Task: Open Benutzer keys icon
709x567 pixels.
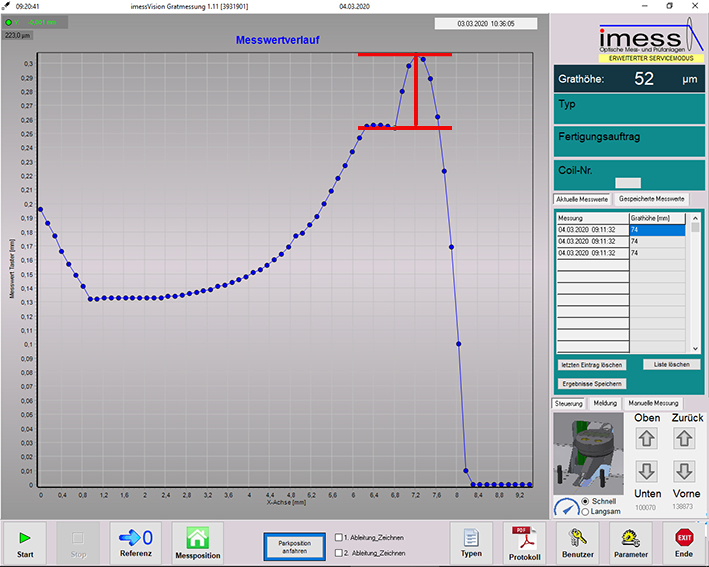Action: tap(577, 538)
